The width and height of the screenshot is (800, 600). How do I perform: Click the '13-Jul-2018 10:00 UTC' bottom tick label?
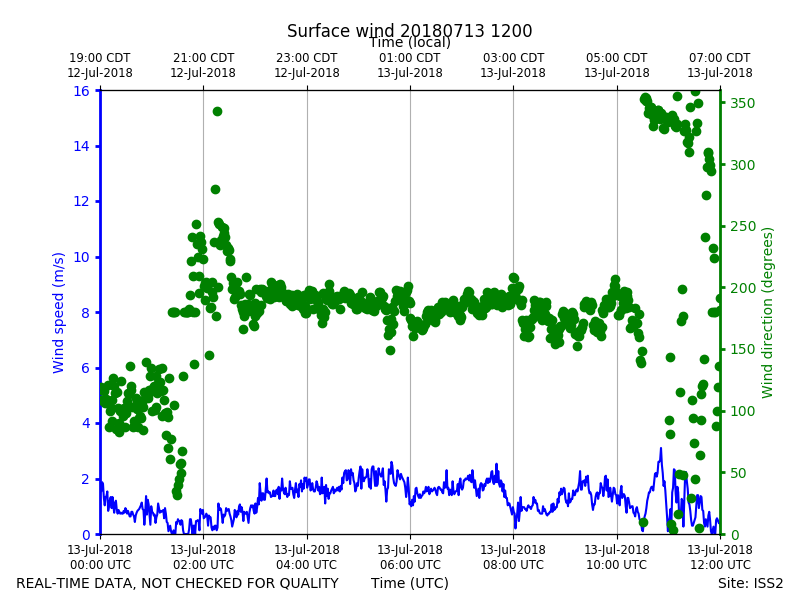(x=616, y=557)
